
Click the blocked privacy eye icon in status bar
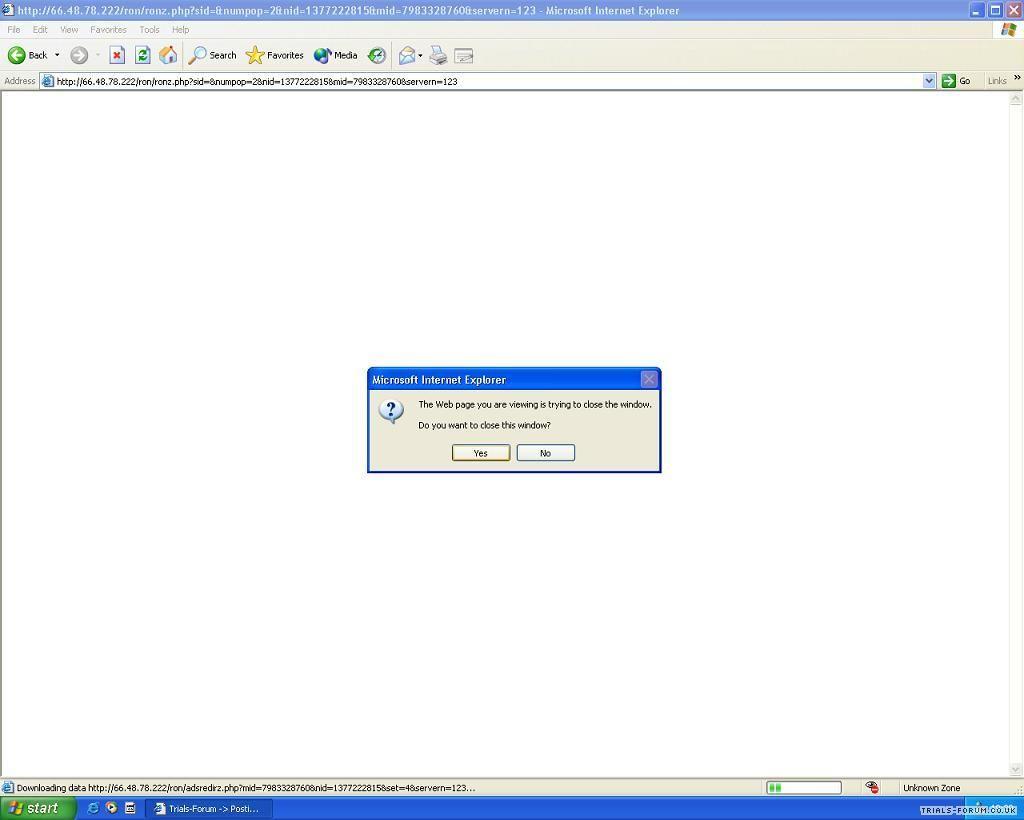(872, 788)
